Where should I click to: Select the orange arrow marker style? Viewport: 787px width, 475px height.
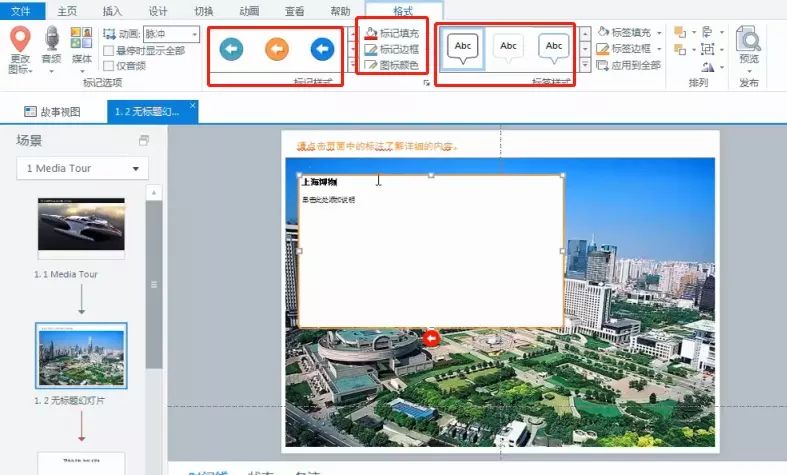pyautogui.click(x=277, y=49)
